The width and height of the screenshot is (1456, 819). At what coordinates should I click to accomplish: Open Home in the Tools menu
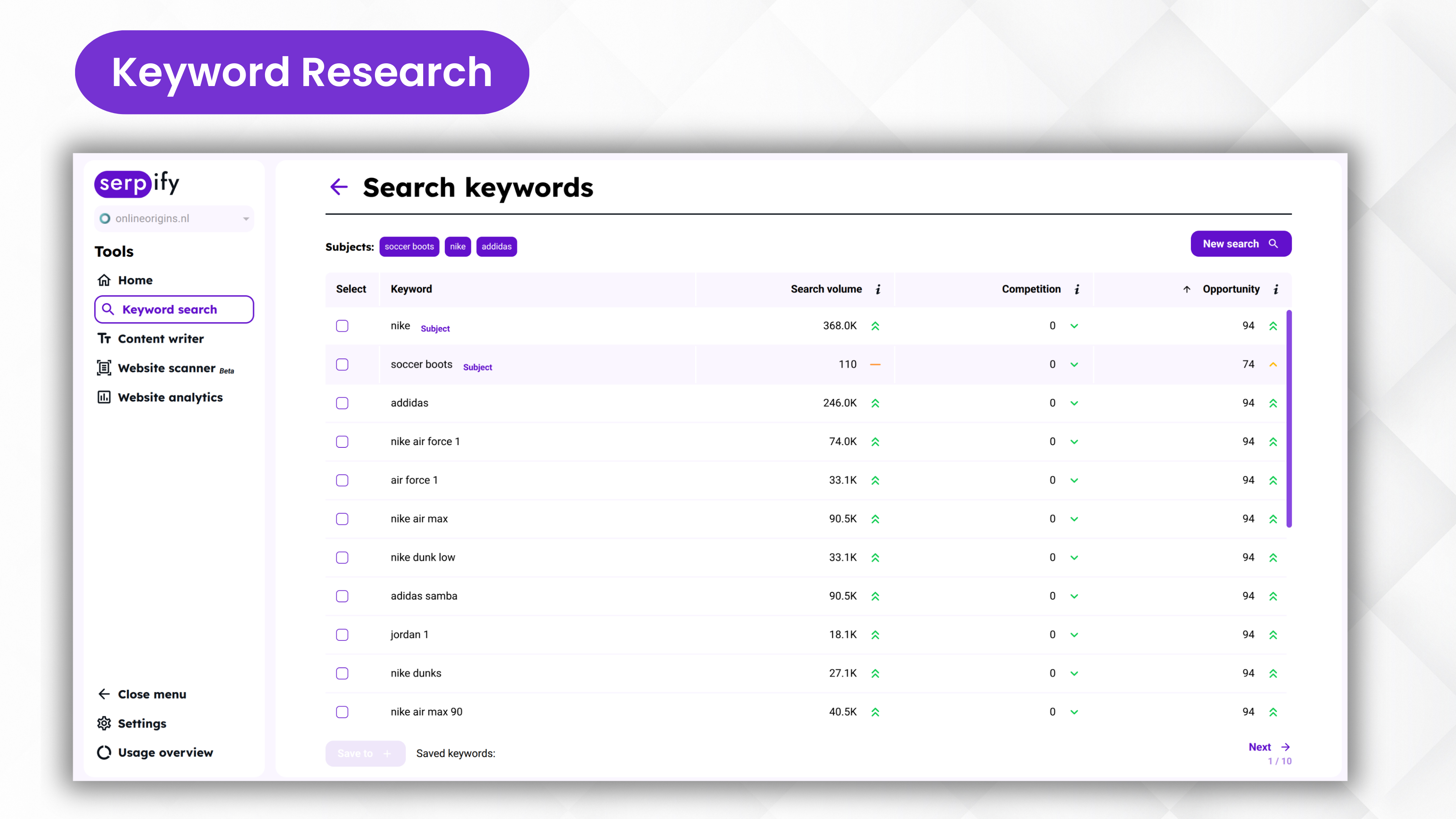pyautogui.click(x=126, y=280)
